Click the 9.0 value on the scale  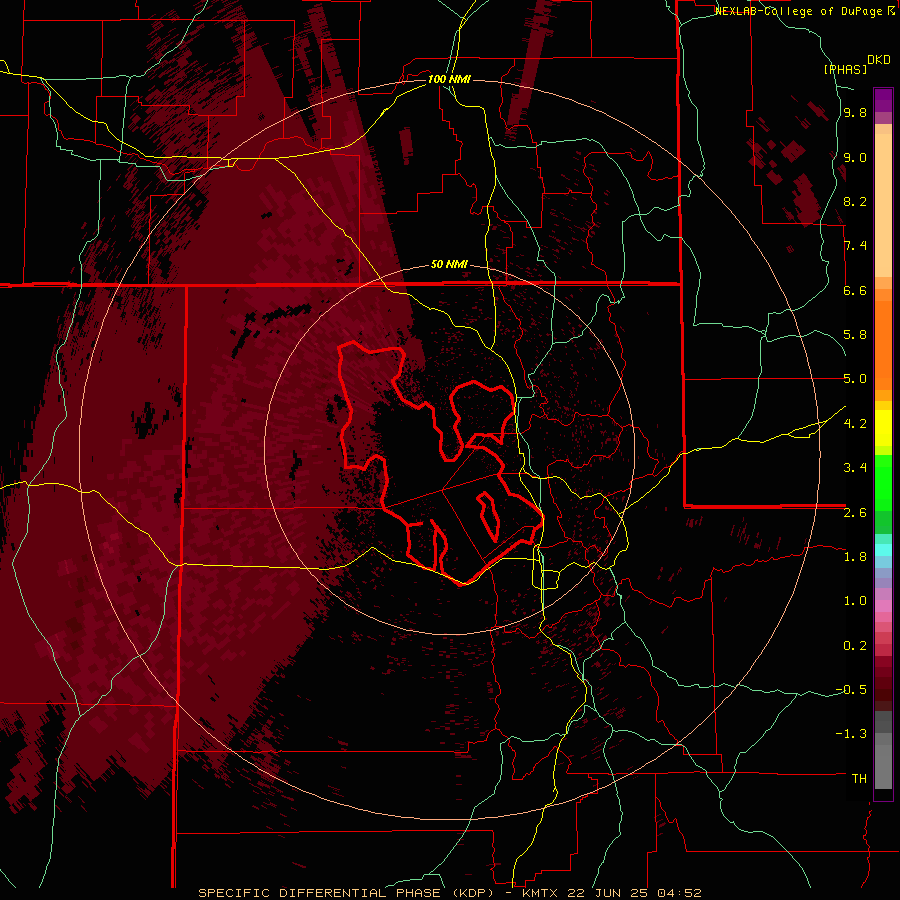(x=855, y=157)
